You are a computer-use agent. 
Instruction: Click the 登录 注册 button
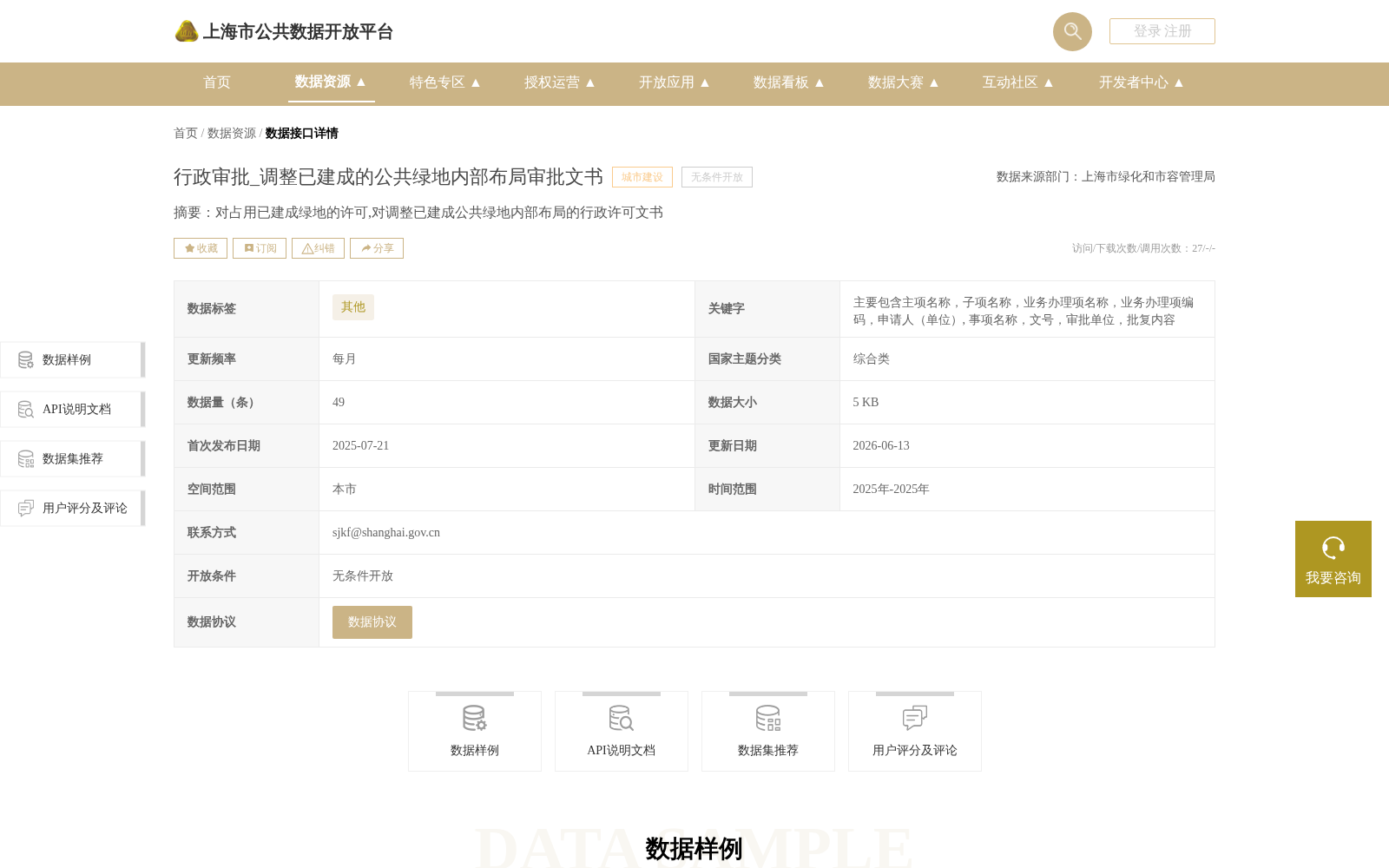click(x=1162, y=31)
